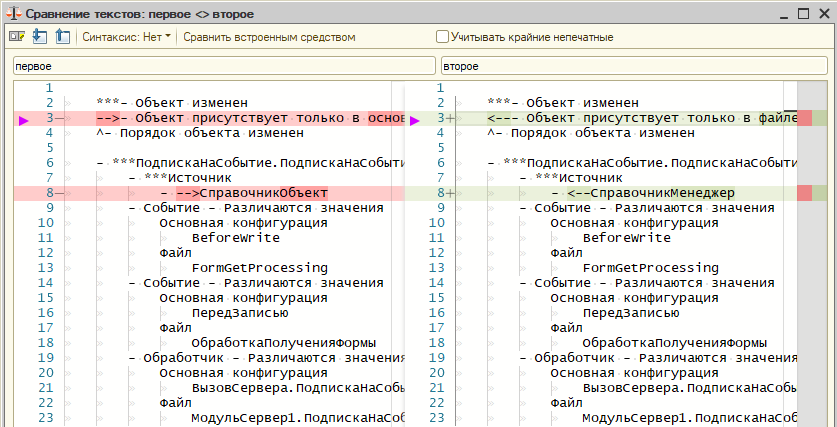Enable 'Учитывать крайние непечатные' checkbox
Screen dimensions: 837x427
(442, 37)
